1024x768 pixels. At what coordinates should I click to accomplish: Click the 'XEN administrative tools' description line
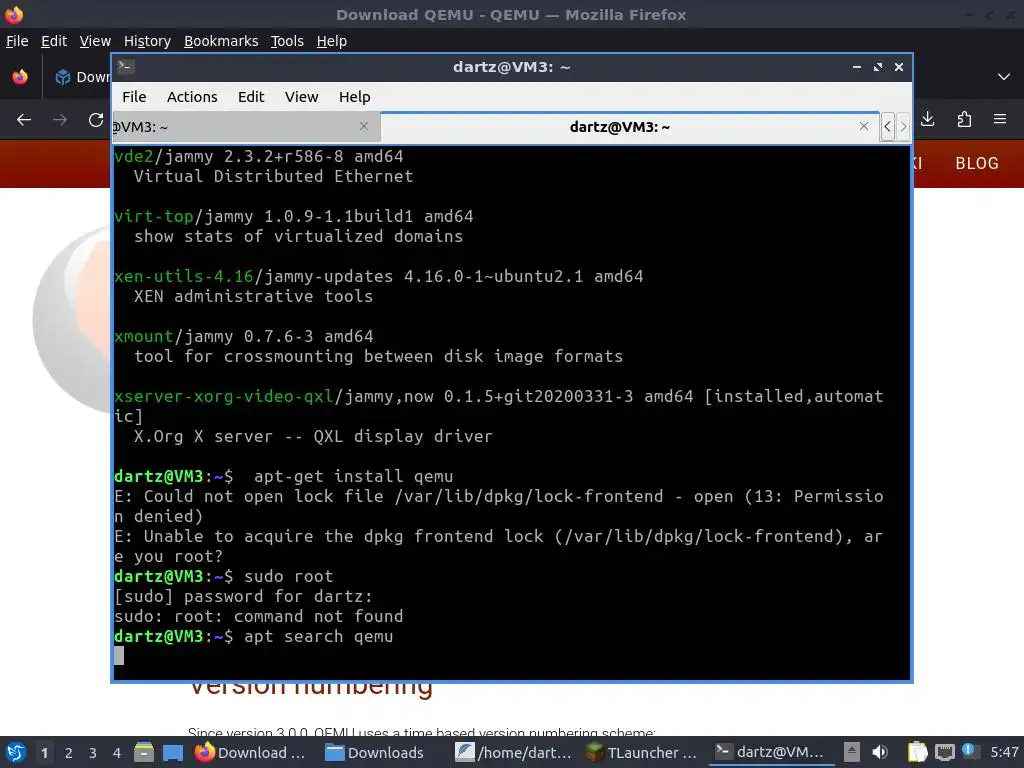pyautogui.click(x=253, y=296)
